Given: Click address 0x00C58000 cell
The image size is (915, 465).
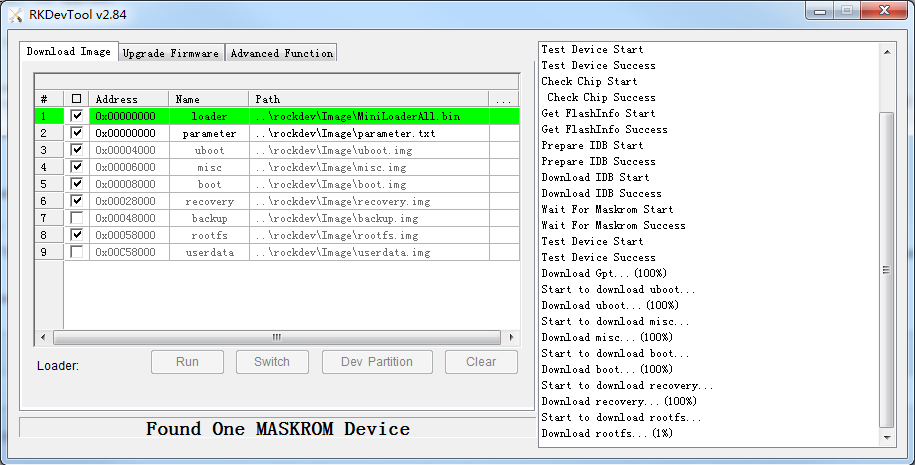Looking at the screenshot, I should 129,252.
